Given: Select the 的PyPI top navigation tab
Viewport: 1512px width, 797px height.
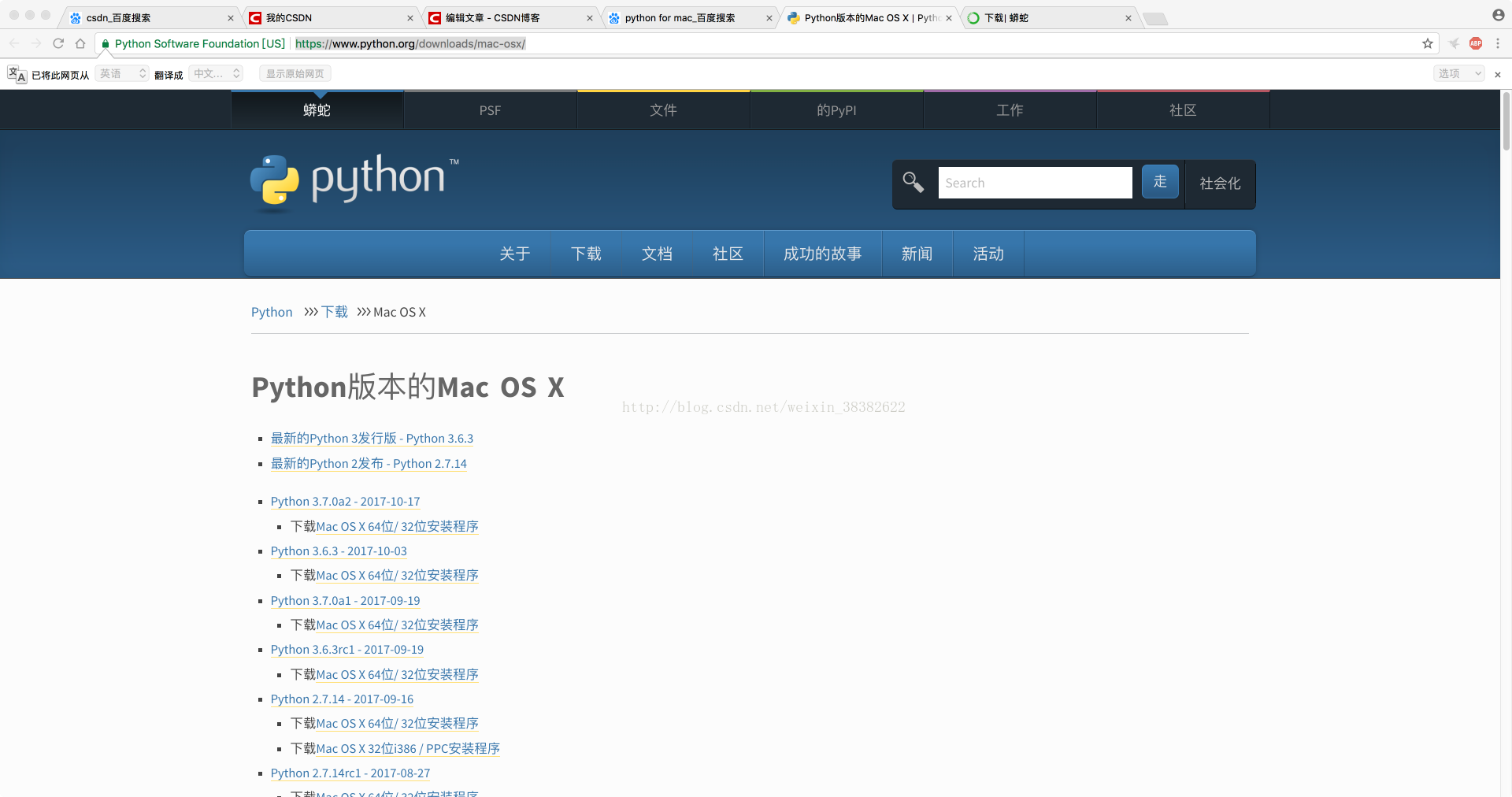Looking at the screenshot, I should [x=836, y=110].
